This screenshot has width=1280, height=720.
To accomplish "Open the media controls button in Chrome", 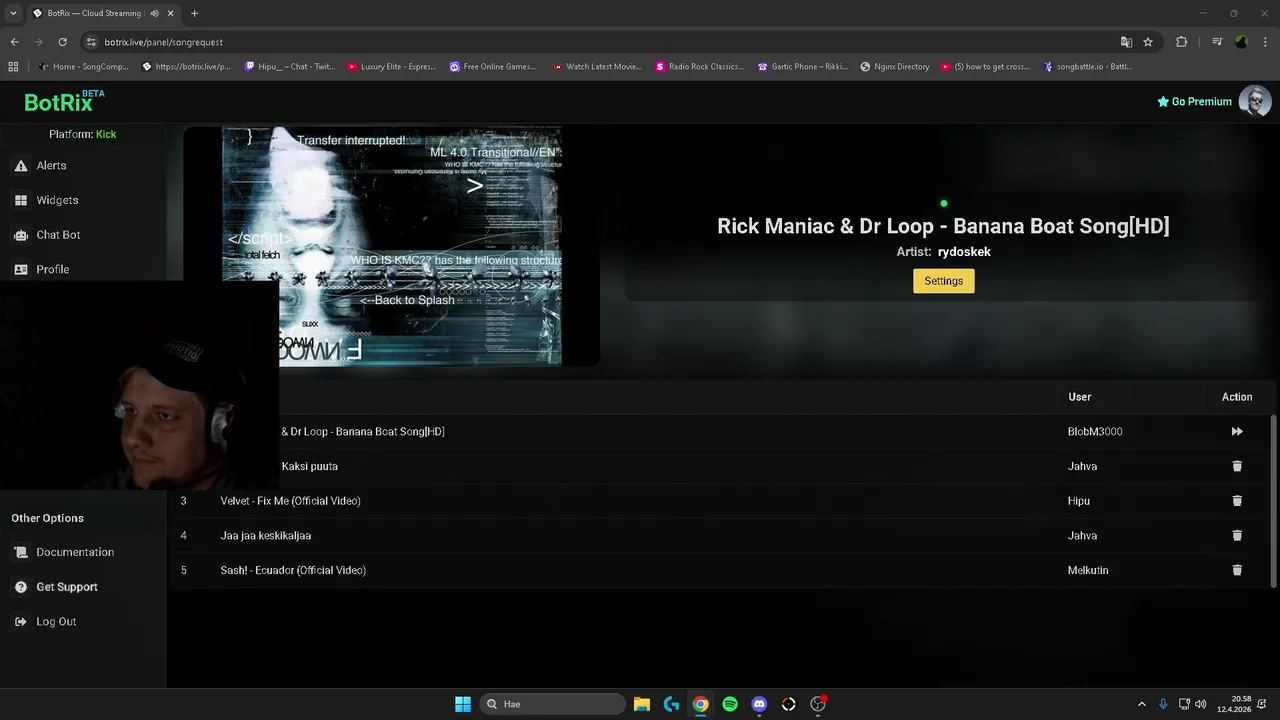I will (x=1217, y=42).
